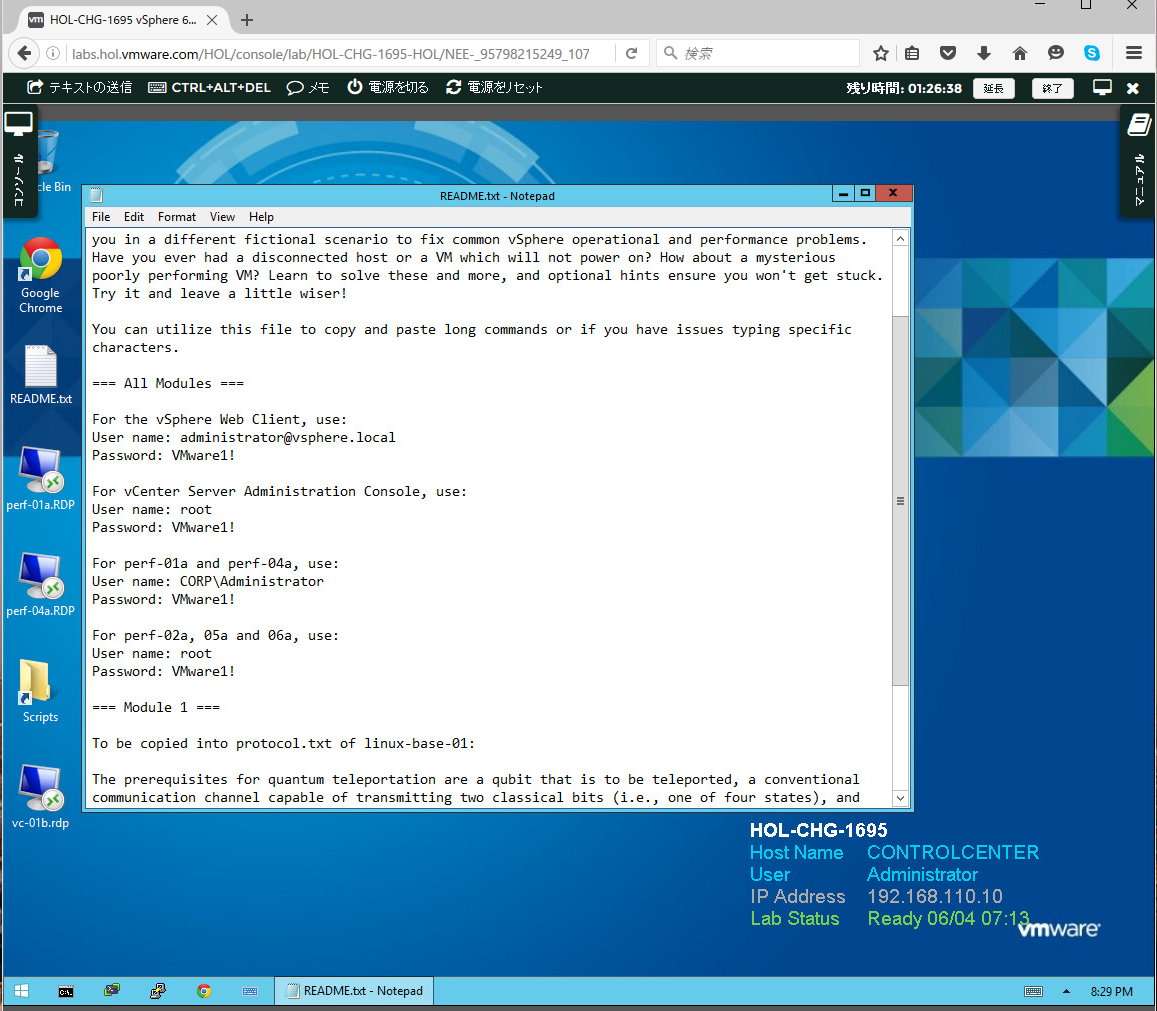1157x1011 pixels.
Task: Select README.txt - Notepad taskbar button
Action: coord(354,991)
